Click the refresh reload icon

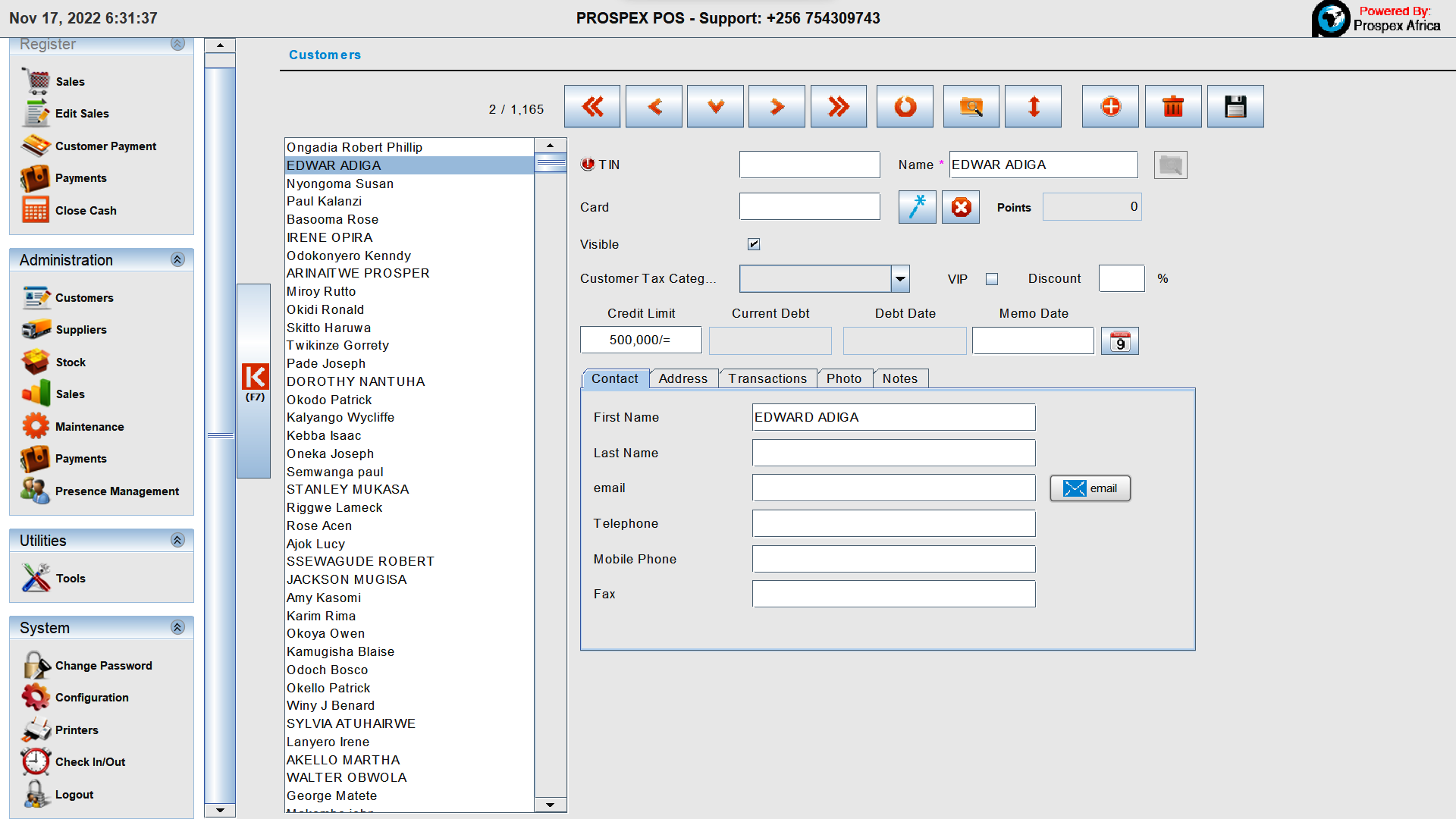click(x=905, y=107)
